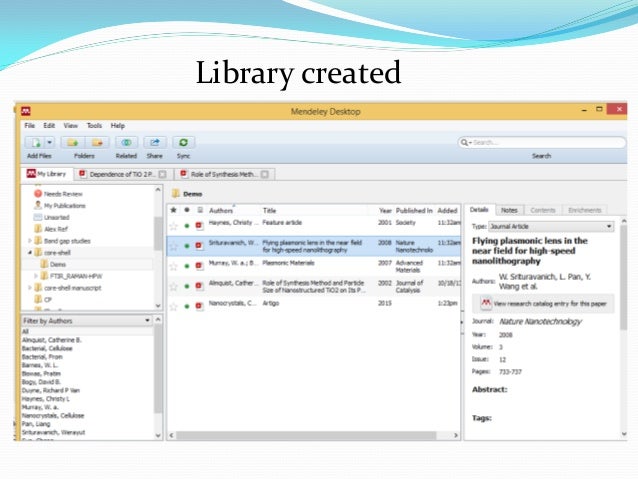The image size is (638, 479).
Task: Star the Flying plasmonic lens row
Action: [173, 246]
